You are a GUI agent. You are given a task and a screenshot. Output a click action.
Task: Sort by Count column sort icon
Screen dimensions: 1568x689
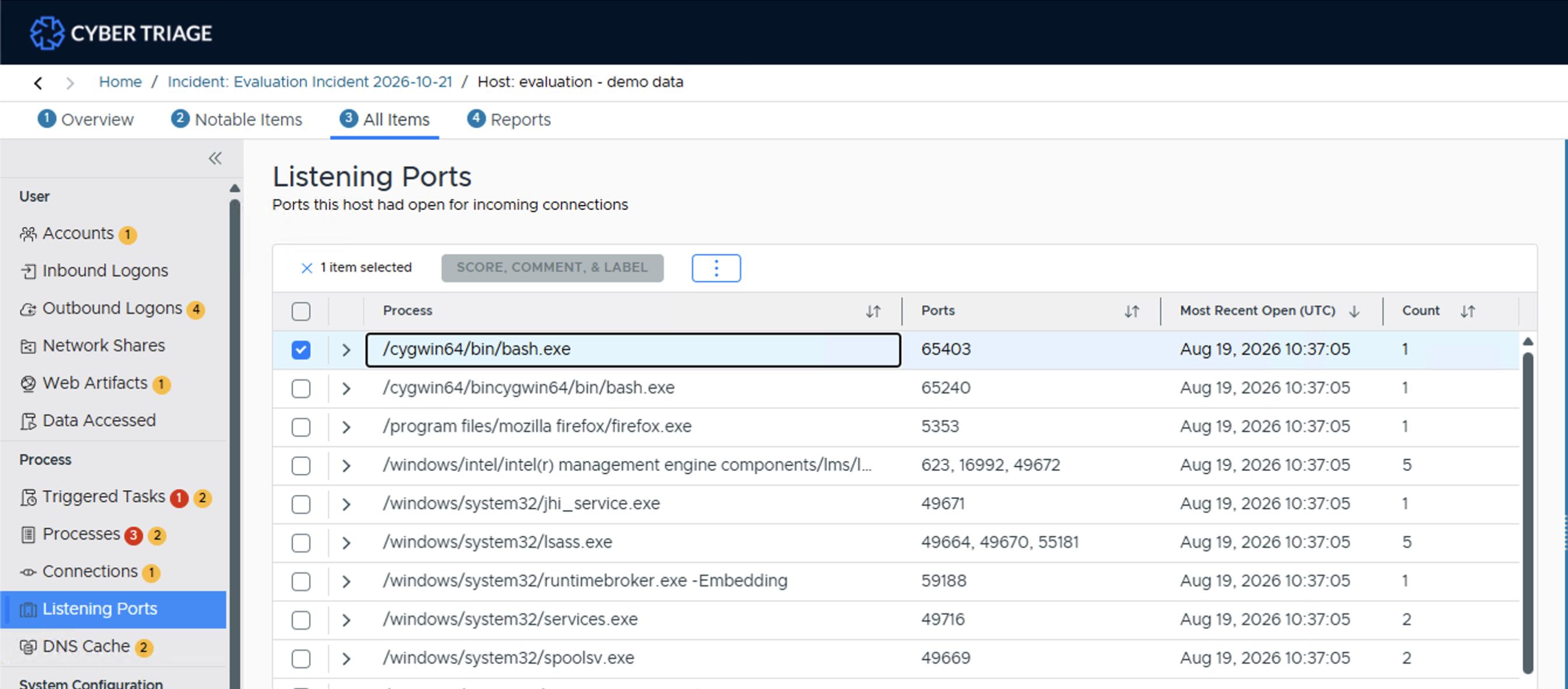[1467, 311]
